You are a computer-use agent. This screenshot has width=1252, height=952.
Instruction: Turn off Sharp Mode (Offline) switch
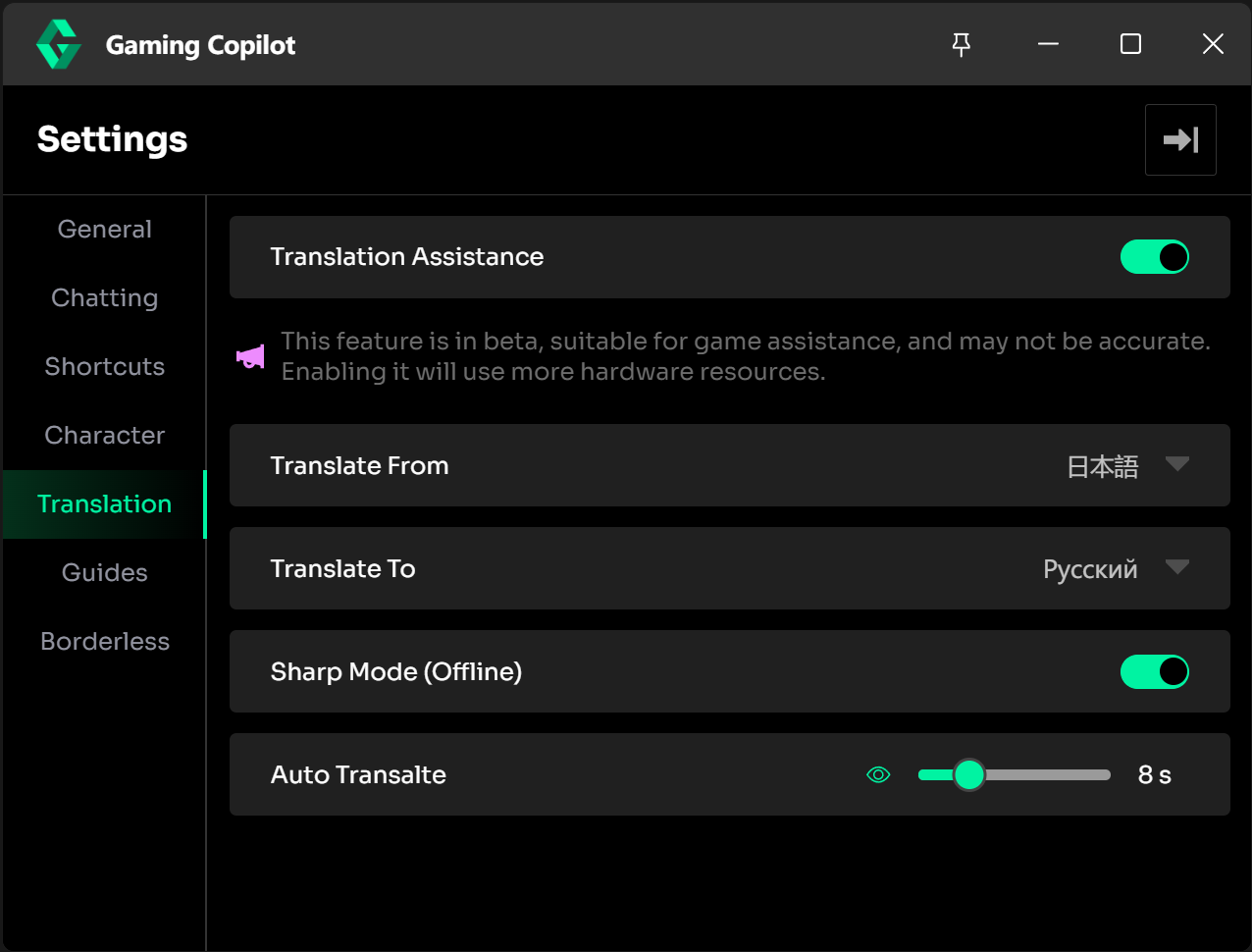(x=1155, y=672)
